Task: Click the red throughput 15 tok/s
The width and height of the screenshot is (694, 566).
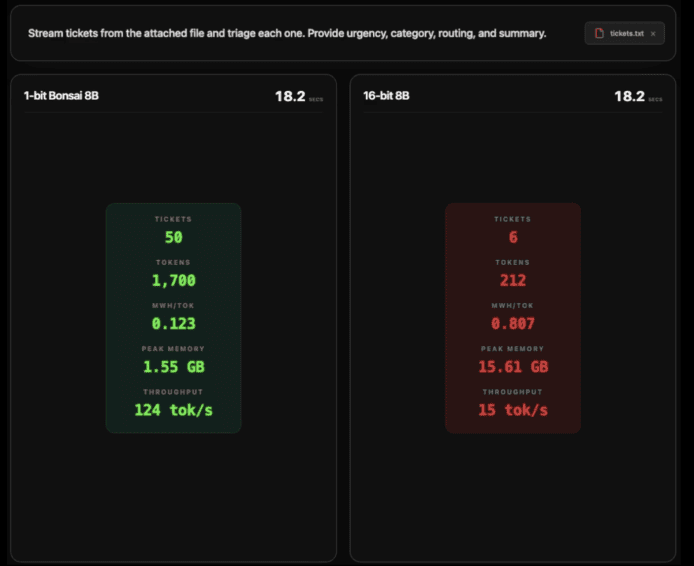Action: point(513,410)
